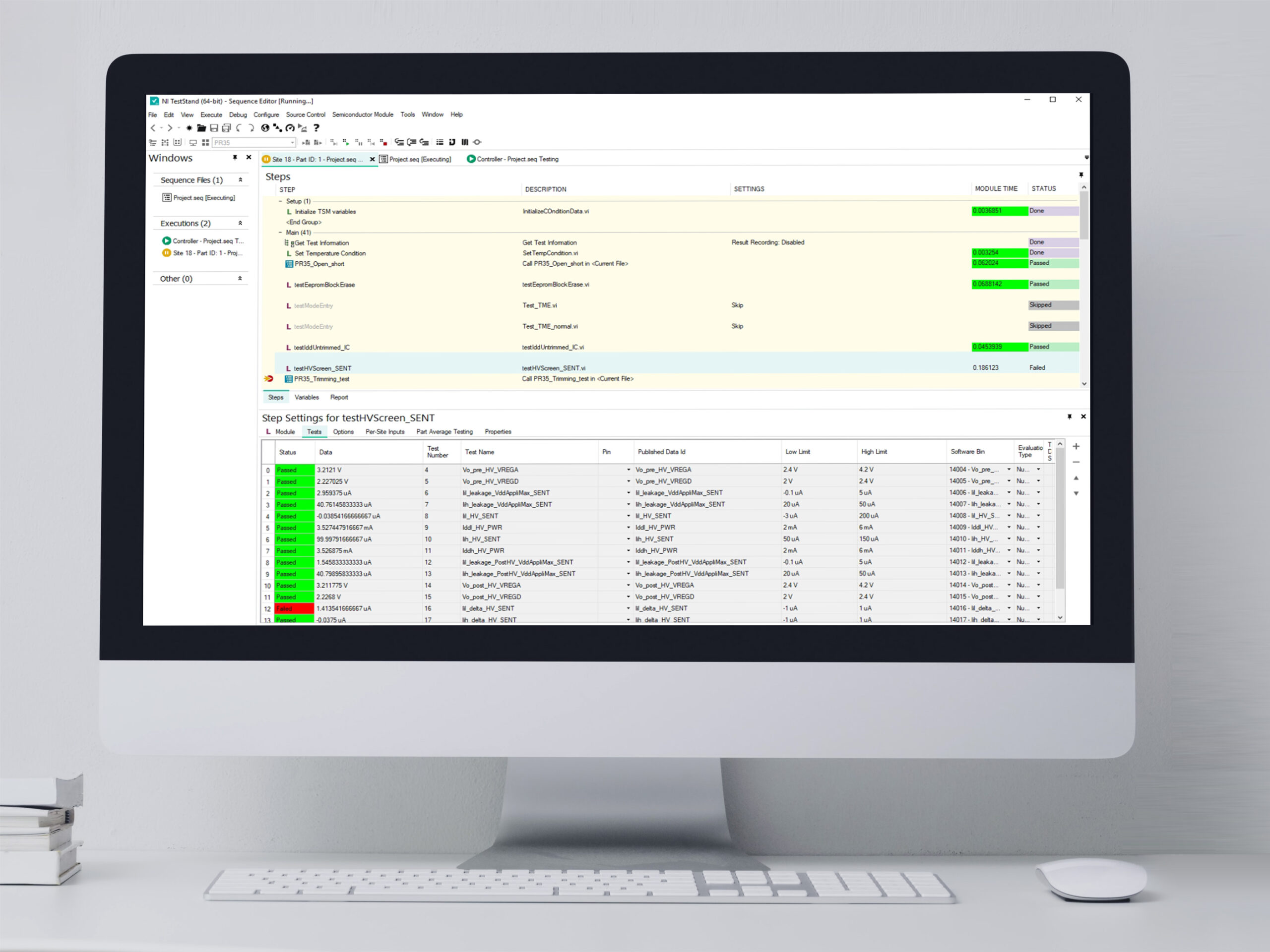
Task: Click the globe icon in toolbar
Action: [265, 128]
